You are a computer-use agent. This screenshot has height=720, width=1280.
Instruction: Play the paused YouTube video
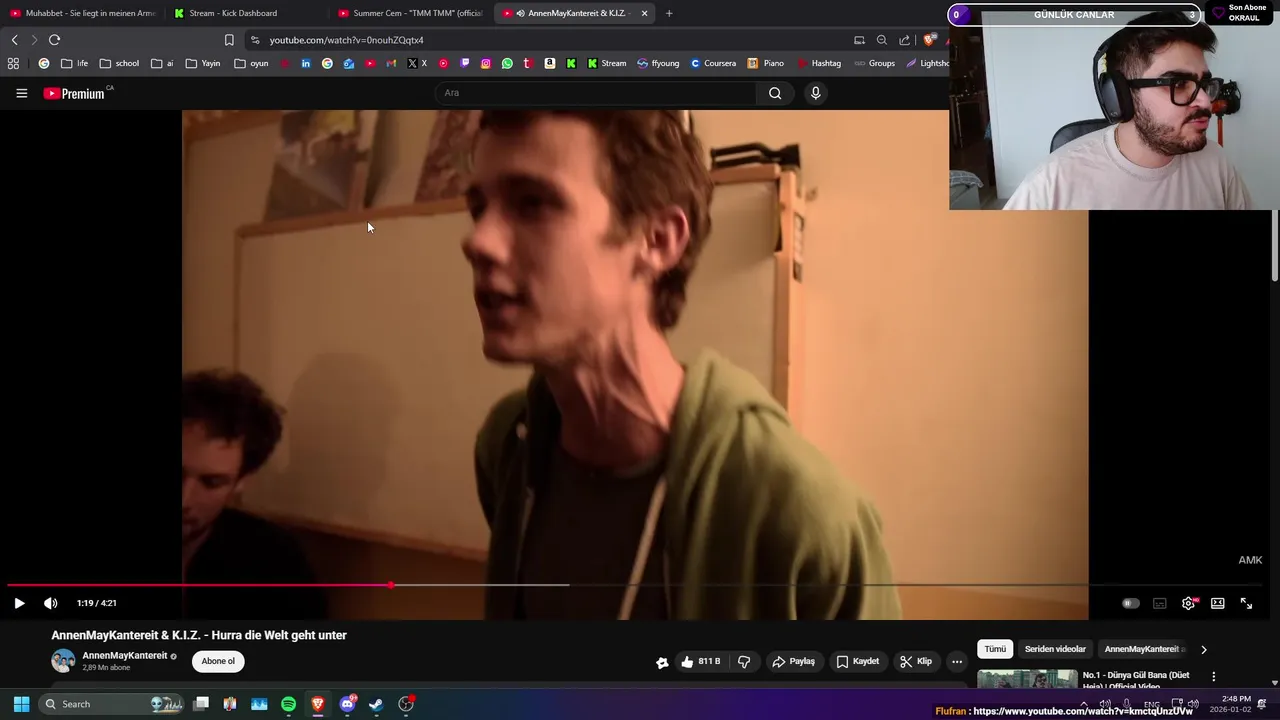(19, 603)
